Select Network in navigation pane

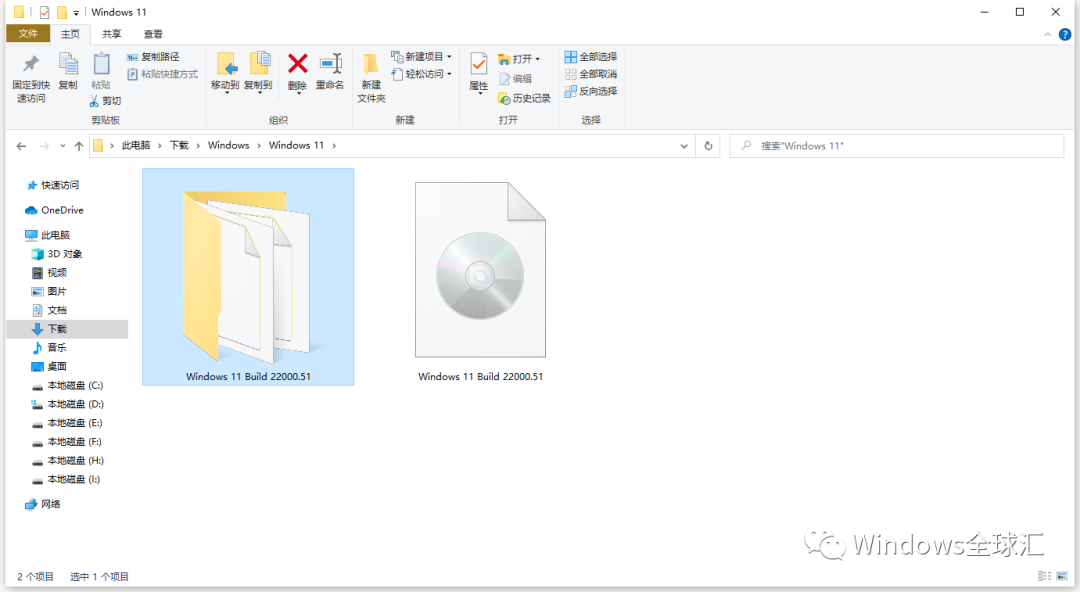click(43, 504)
